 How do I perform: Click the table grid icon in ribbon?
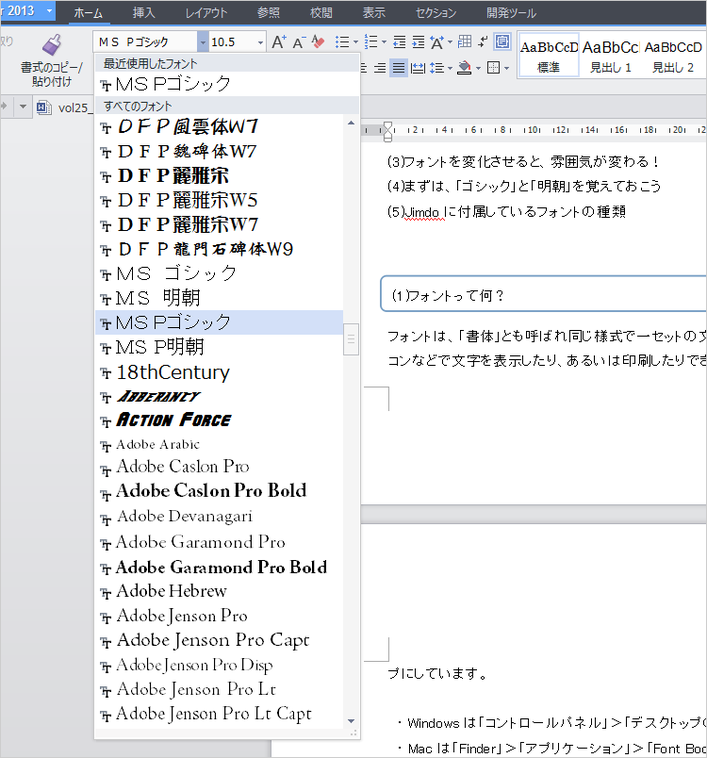tap(465, 42)
